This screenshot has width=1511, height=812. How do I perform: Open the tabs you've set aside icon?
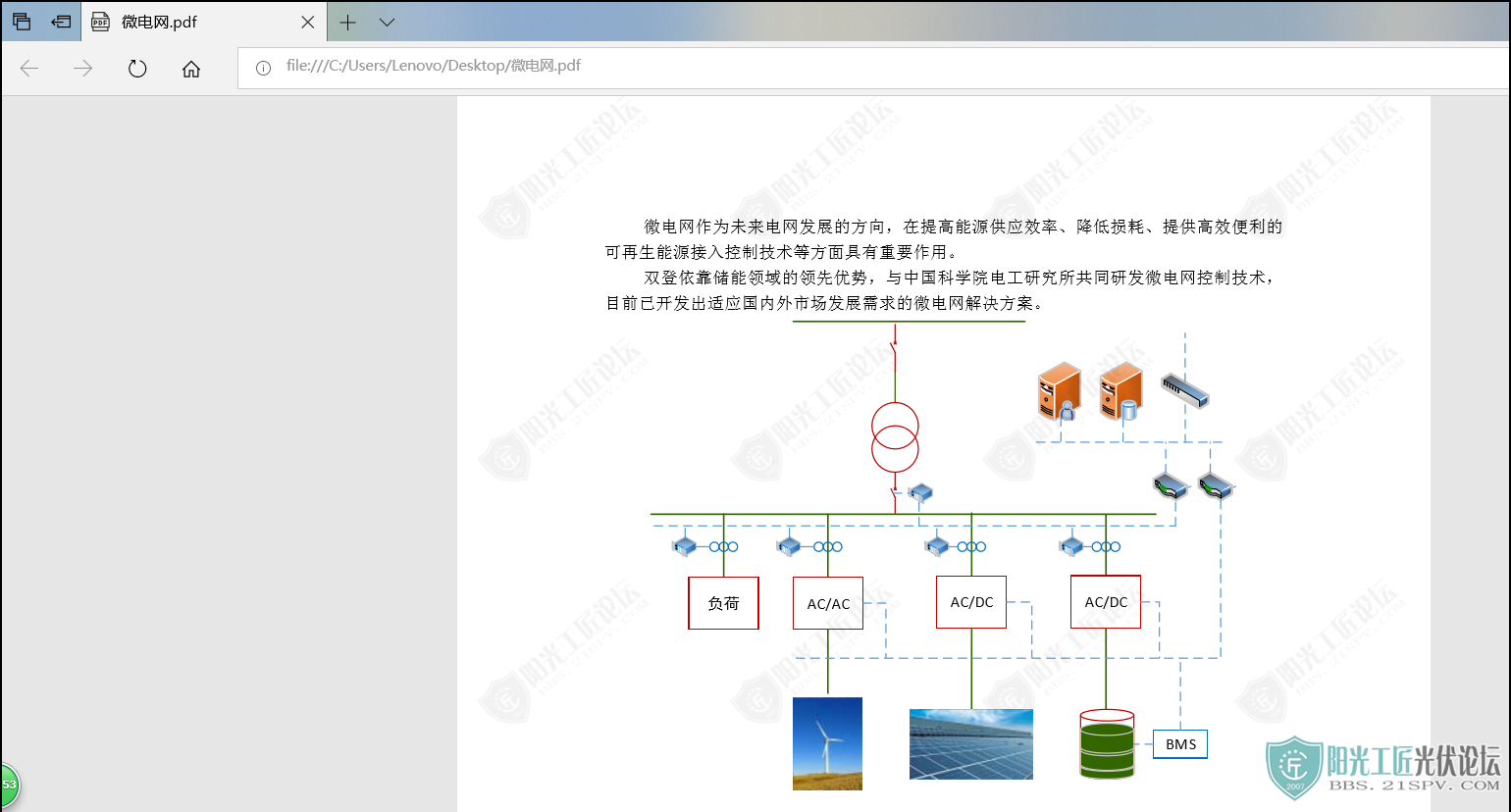click(22, 22)
